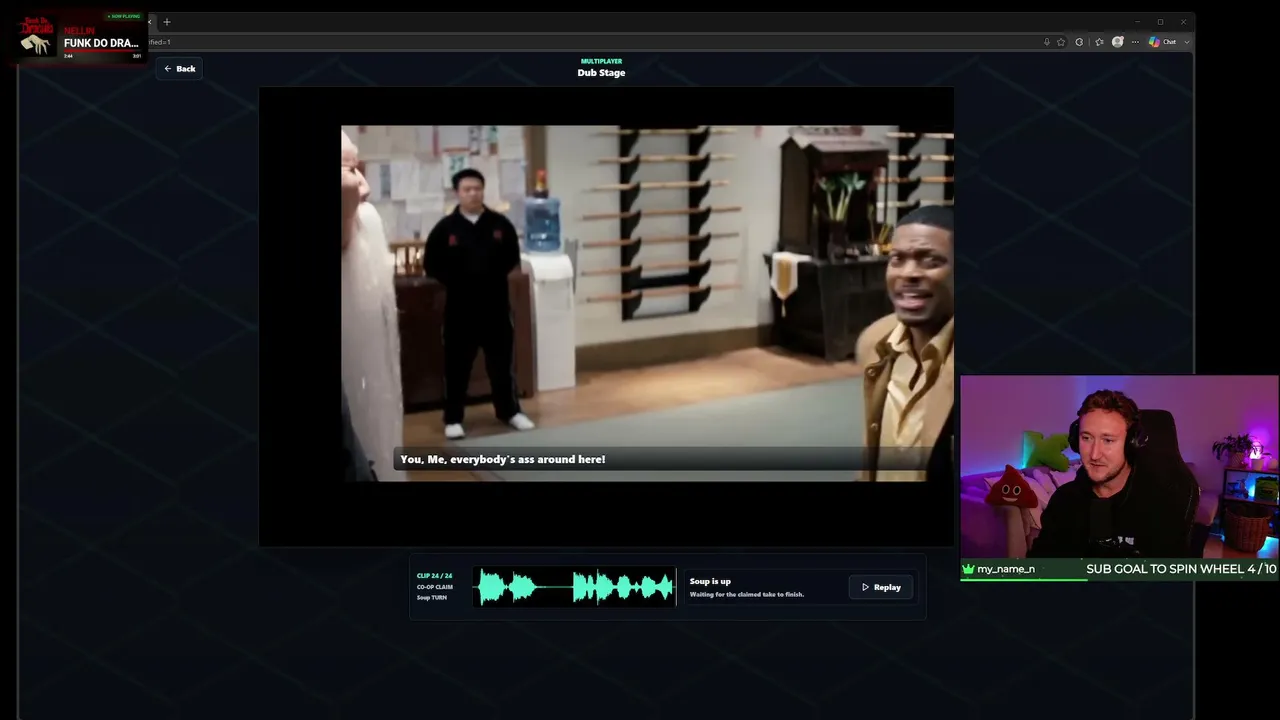Image resolution: width=1280 pixels, height=720 pixels.
Task: Click the audio waveform of the clip
Action: (x=576, y=587)
